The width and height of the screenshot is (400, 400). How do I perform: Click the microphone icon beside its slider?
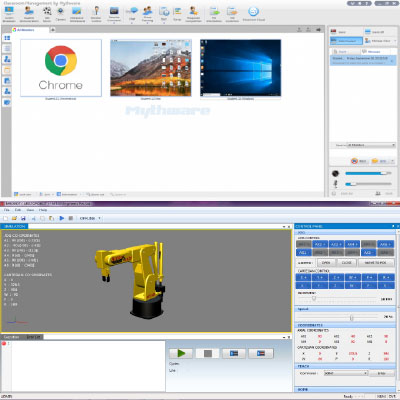(336, 184)
